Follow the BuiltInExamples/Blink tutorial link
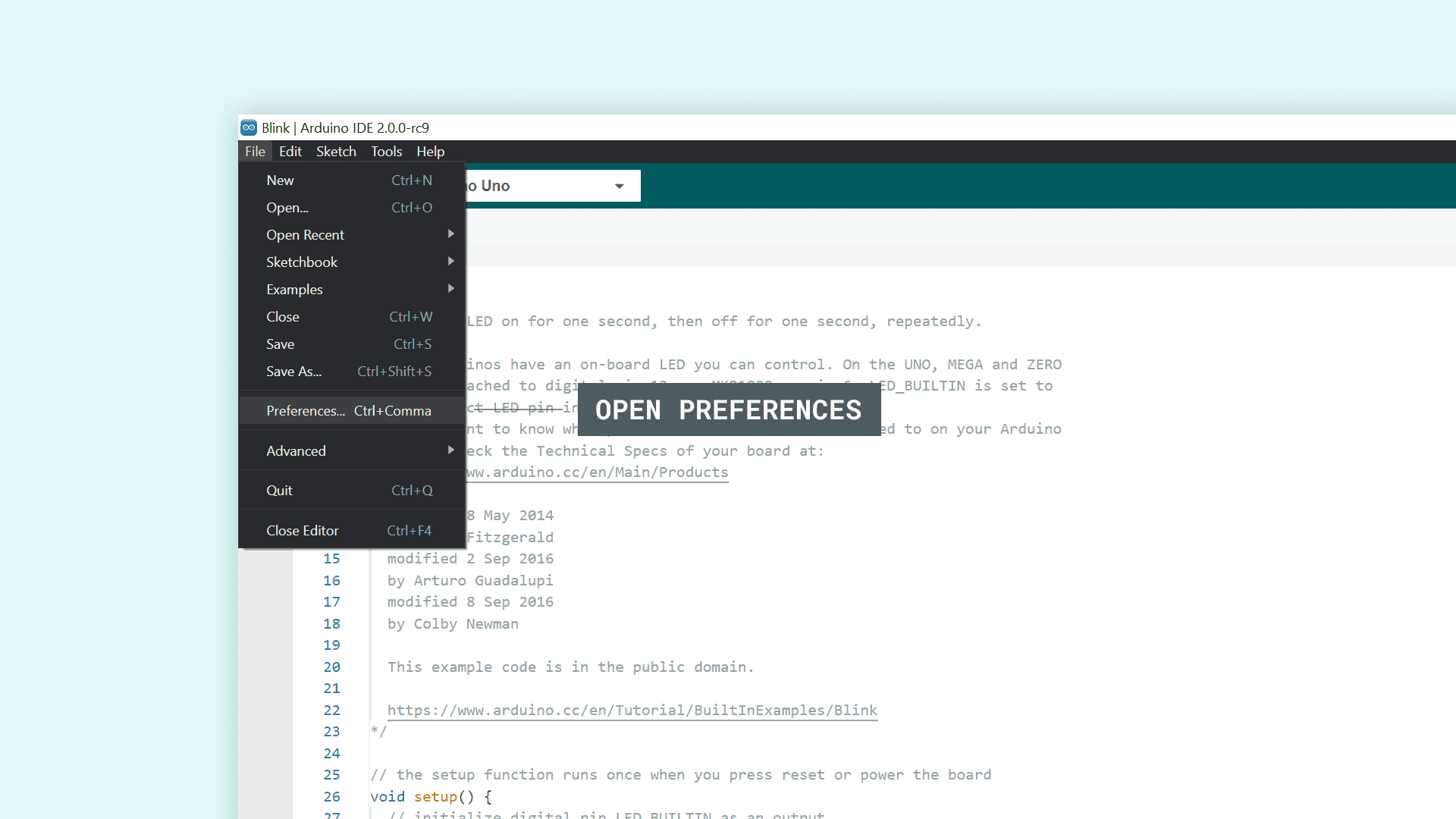Image resolution: width=1456 pixels, height=819 pixels. (x=632, y=711)
